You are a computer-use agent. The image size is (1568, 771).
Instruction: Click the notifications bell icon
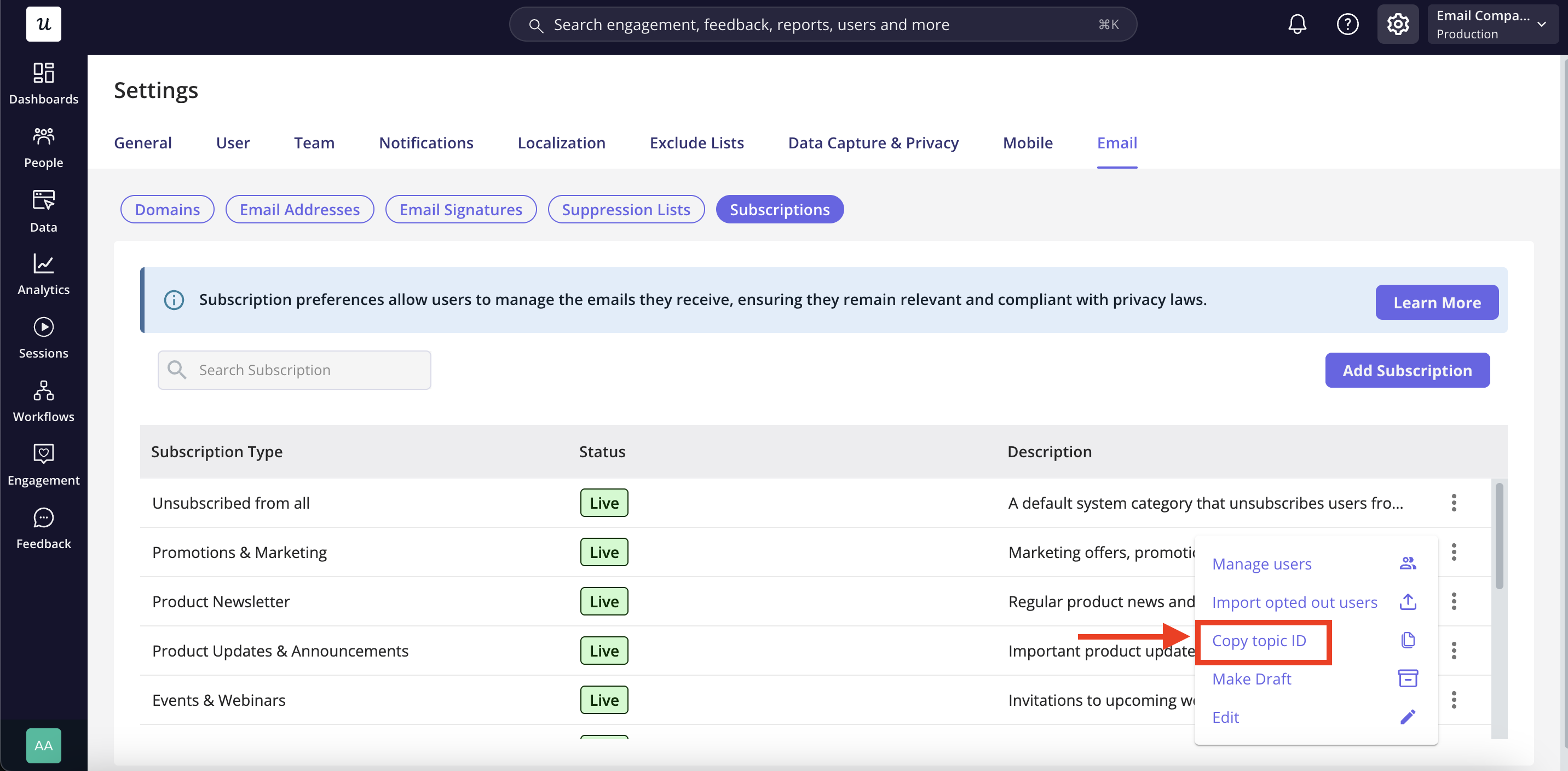pyautogui.click(x=1297, y=24)
